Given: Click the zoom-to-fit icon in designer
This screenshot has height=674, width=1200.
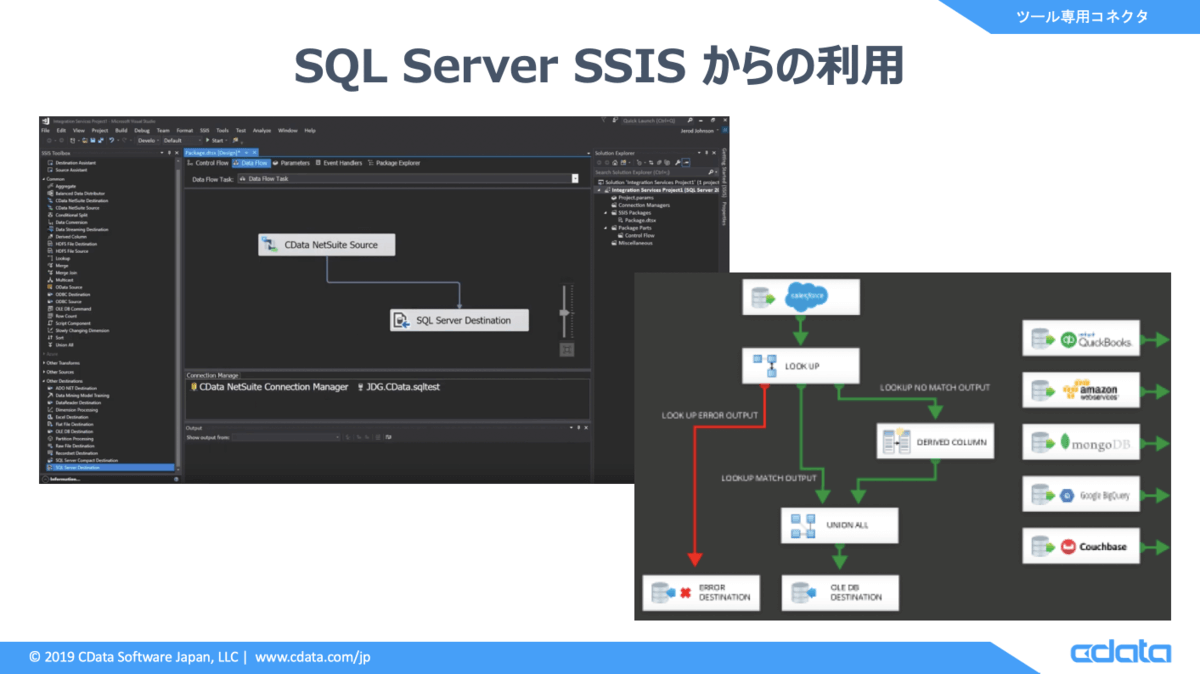Looking at the screenshot, I should pyautogui.click(x=567, y=349).
